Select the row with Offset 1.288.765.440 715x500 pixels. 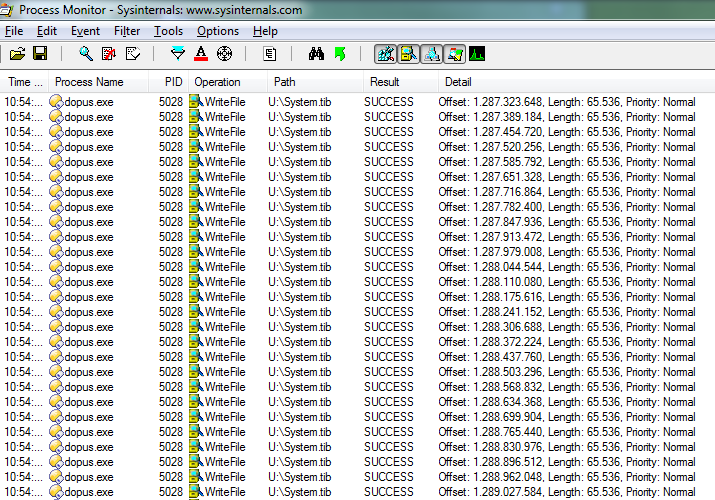358,432
